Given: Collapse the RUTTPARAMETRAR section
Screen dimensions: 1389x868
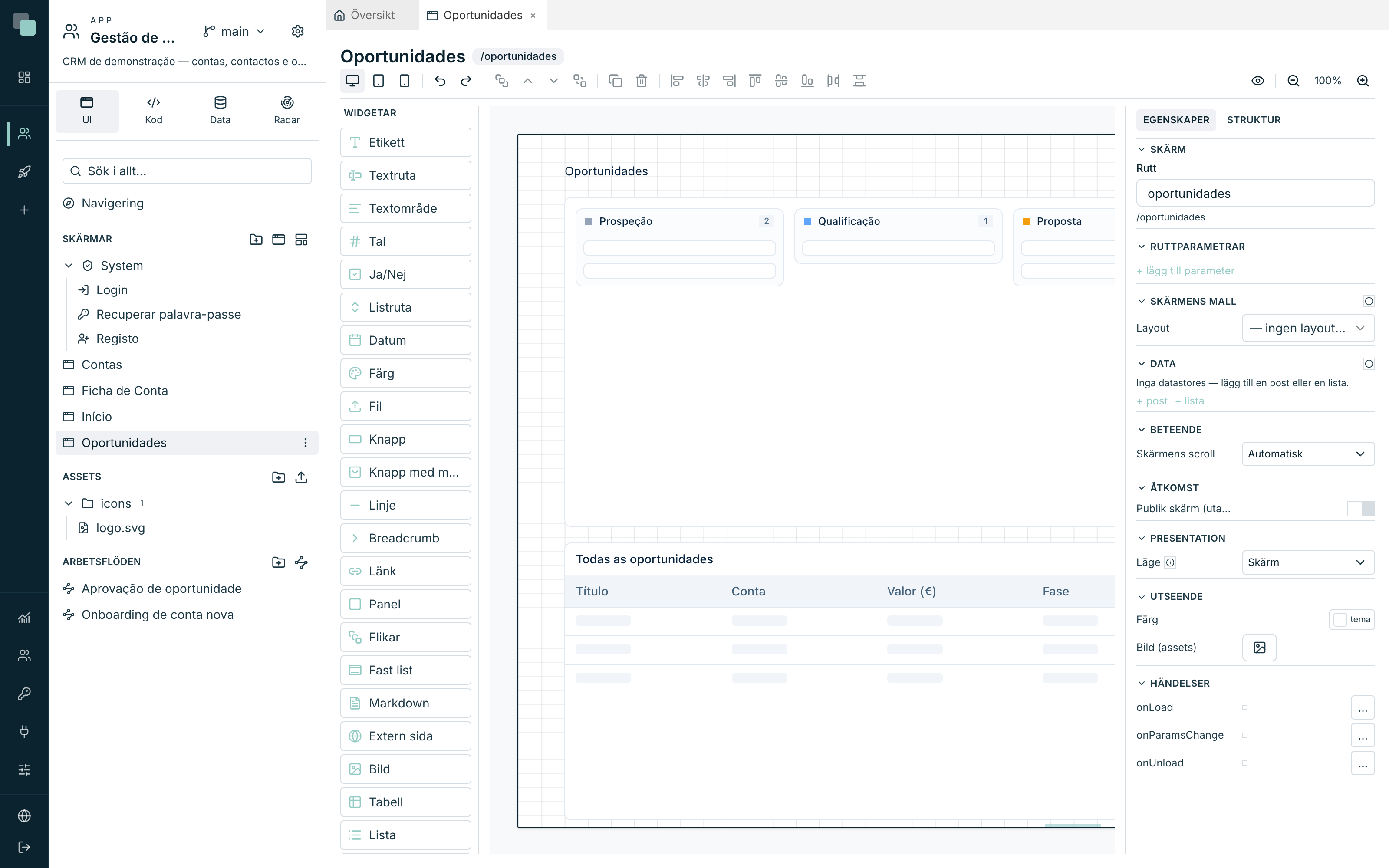Looking at the screenshot, I should [x=1142, y=247].
